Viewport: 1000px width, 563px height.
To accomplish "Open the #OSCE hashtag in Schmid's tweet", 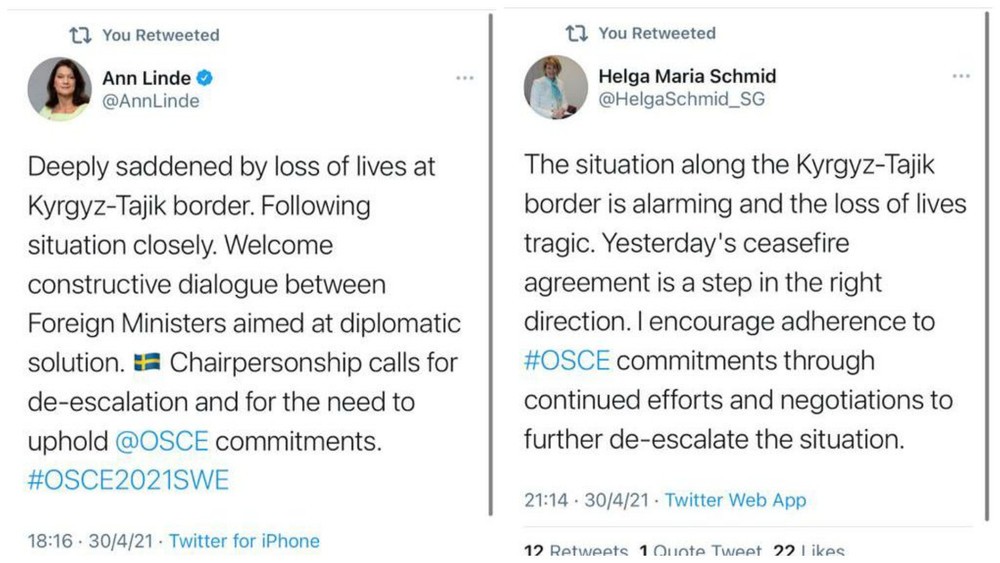I will point(566,360).
